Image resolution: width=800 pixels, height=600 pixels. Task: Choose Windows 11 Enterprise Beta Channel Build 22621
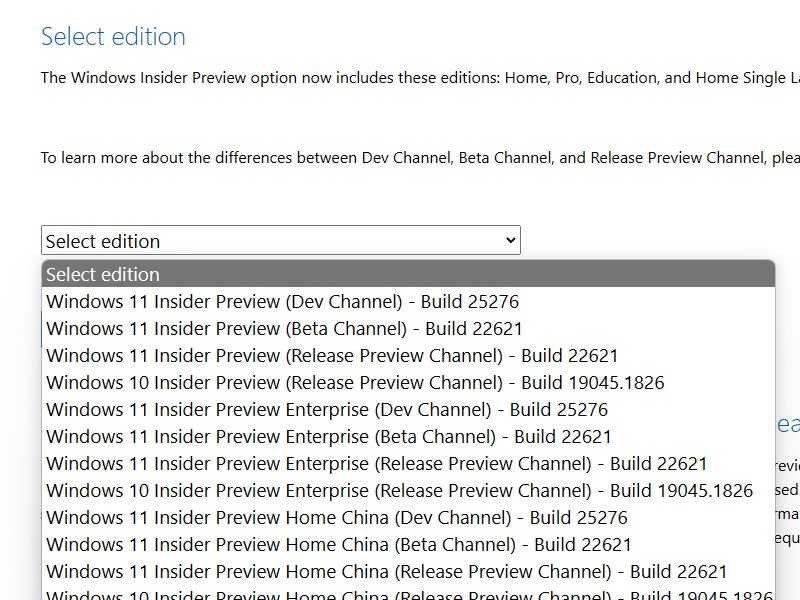point(329,436)
